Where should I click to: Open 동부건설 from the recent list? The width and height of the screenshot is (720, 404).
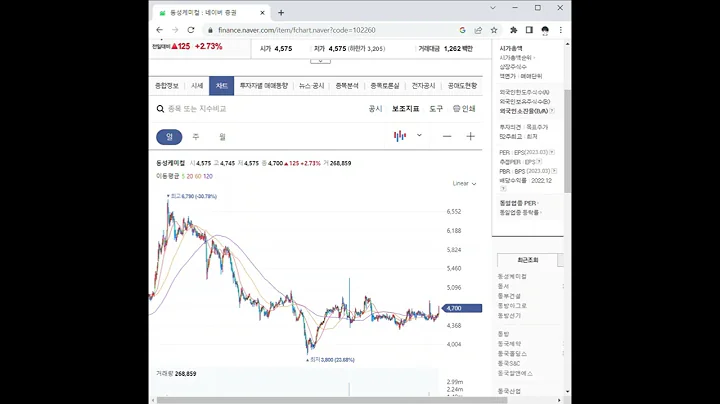pyautogui.click(x=509, y=296)
